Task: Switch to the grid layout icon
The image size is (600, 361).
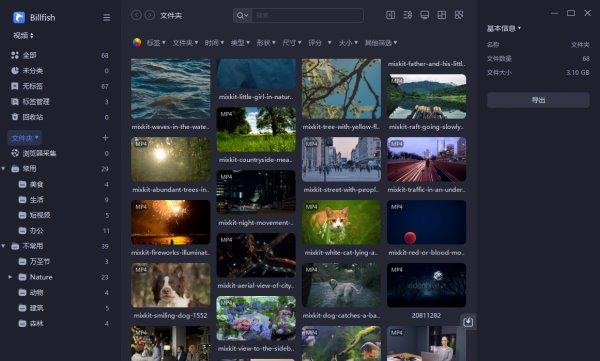Action: click(x=442, y=15)
